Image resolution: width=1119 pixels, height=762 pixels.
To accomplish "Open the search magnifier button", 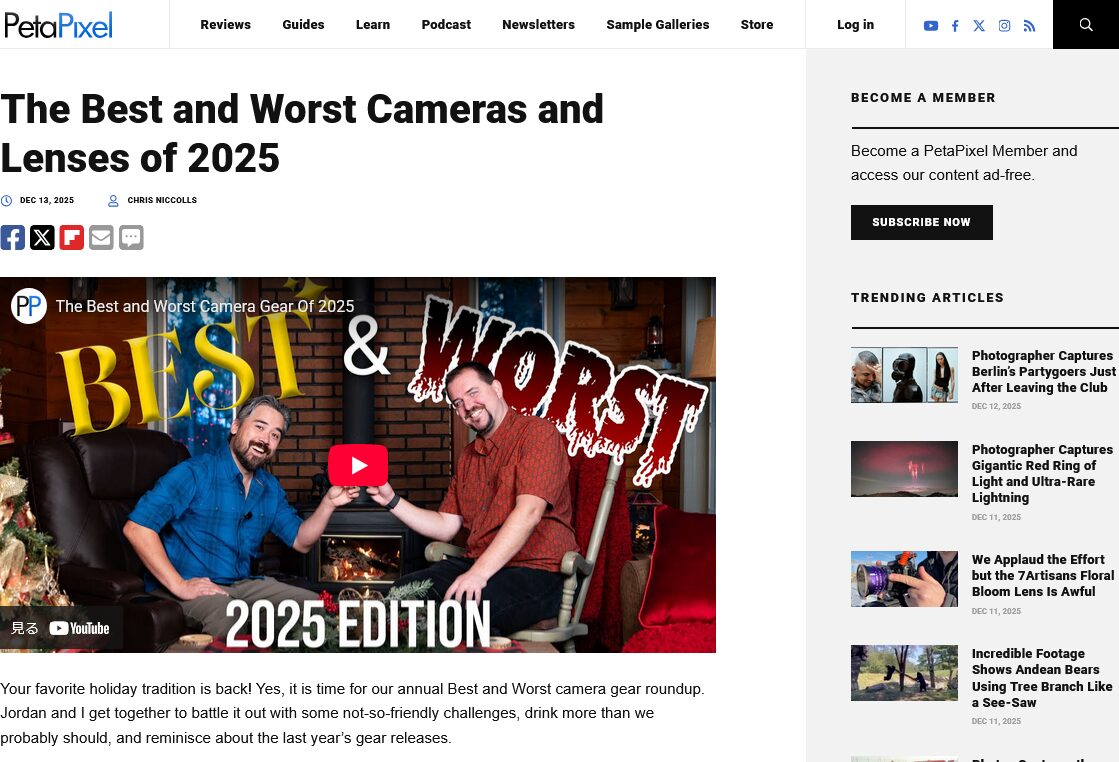I will coord(1086,25).
